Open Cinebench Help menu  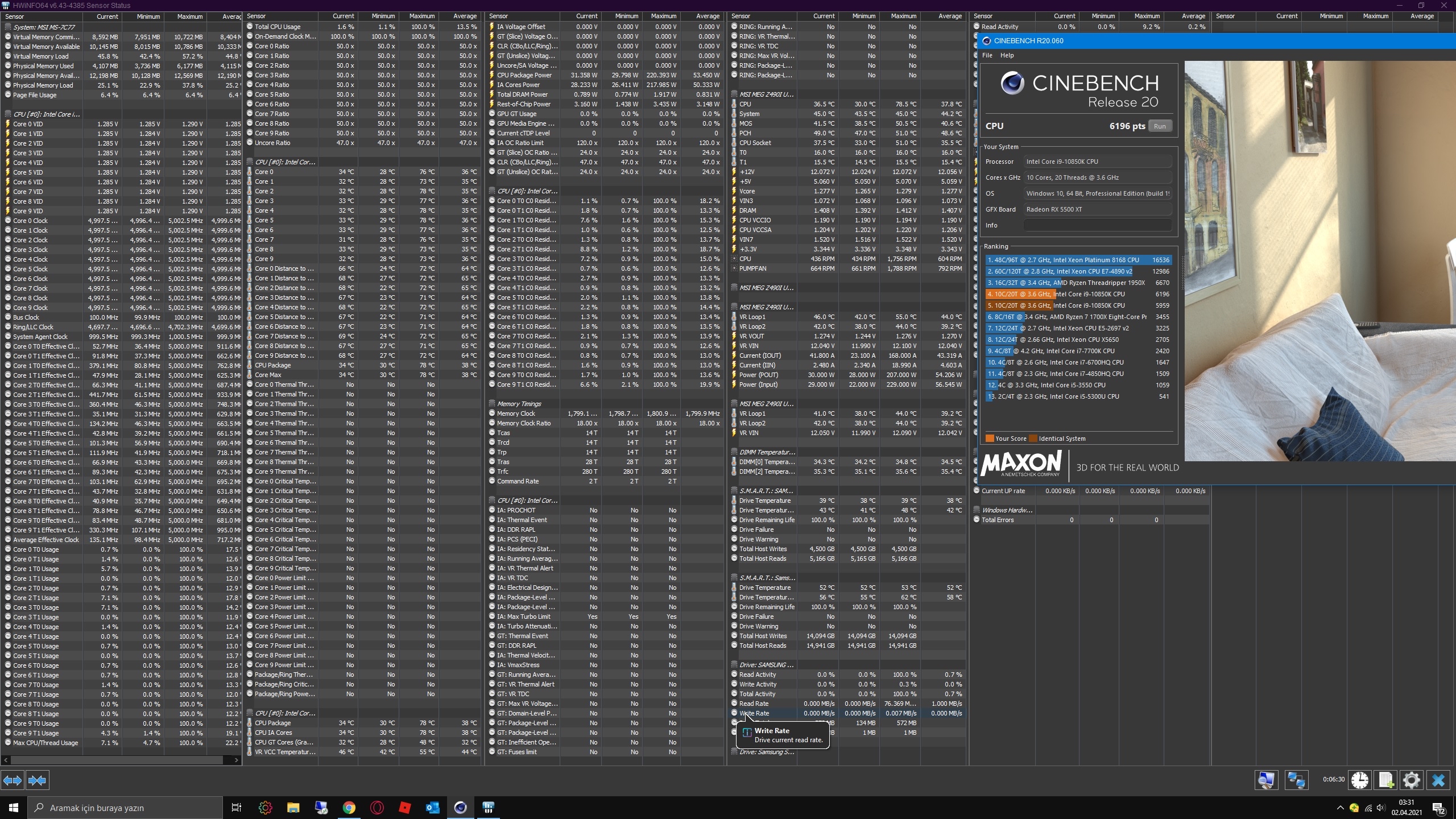1007,55
